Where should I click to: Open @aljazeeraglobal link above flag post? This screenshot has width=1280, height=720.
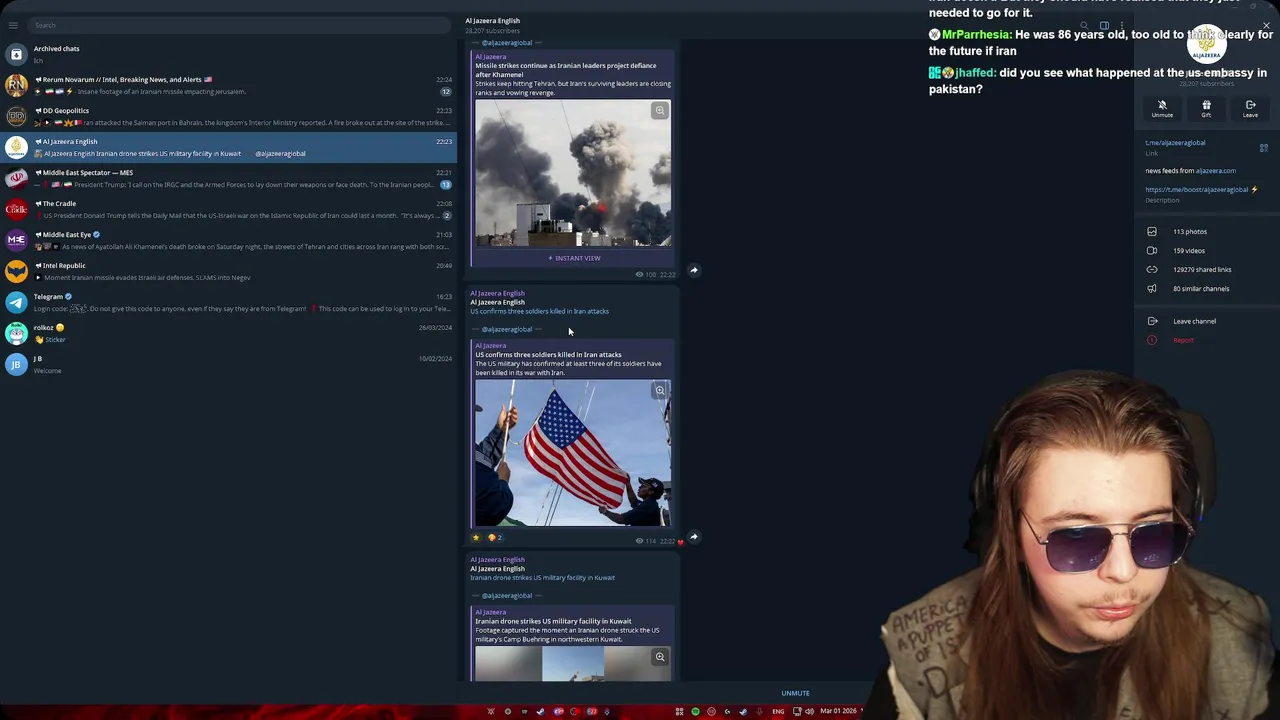pyautogui.click(x=507, y=329)
